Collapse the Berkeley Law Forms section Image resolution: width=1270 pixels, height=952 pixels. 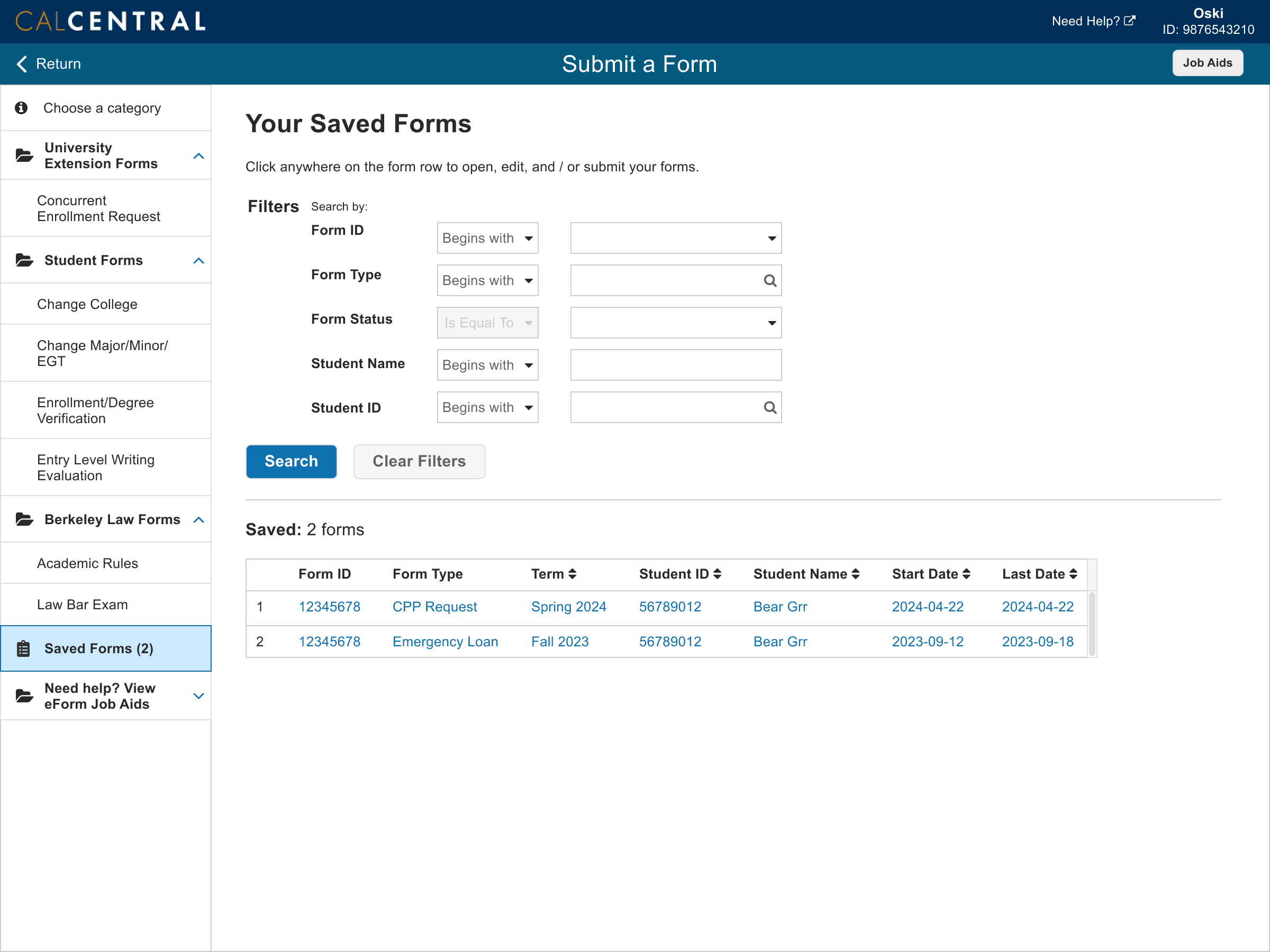(198, 520)
